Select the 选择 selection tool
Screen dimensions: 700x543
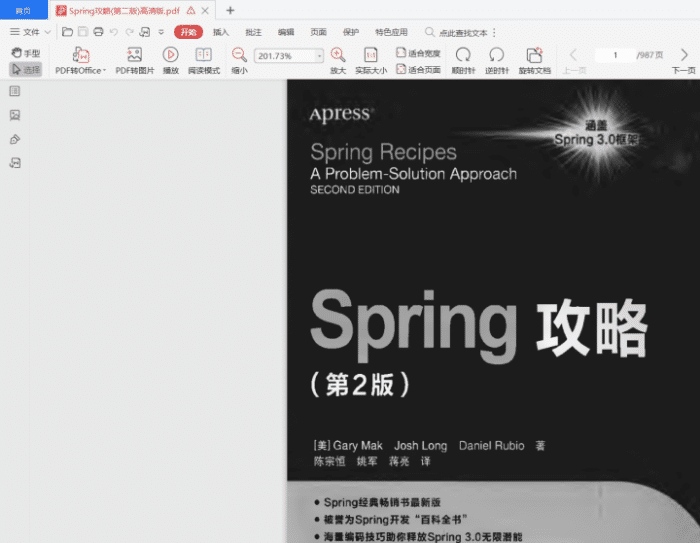(26, 70)
